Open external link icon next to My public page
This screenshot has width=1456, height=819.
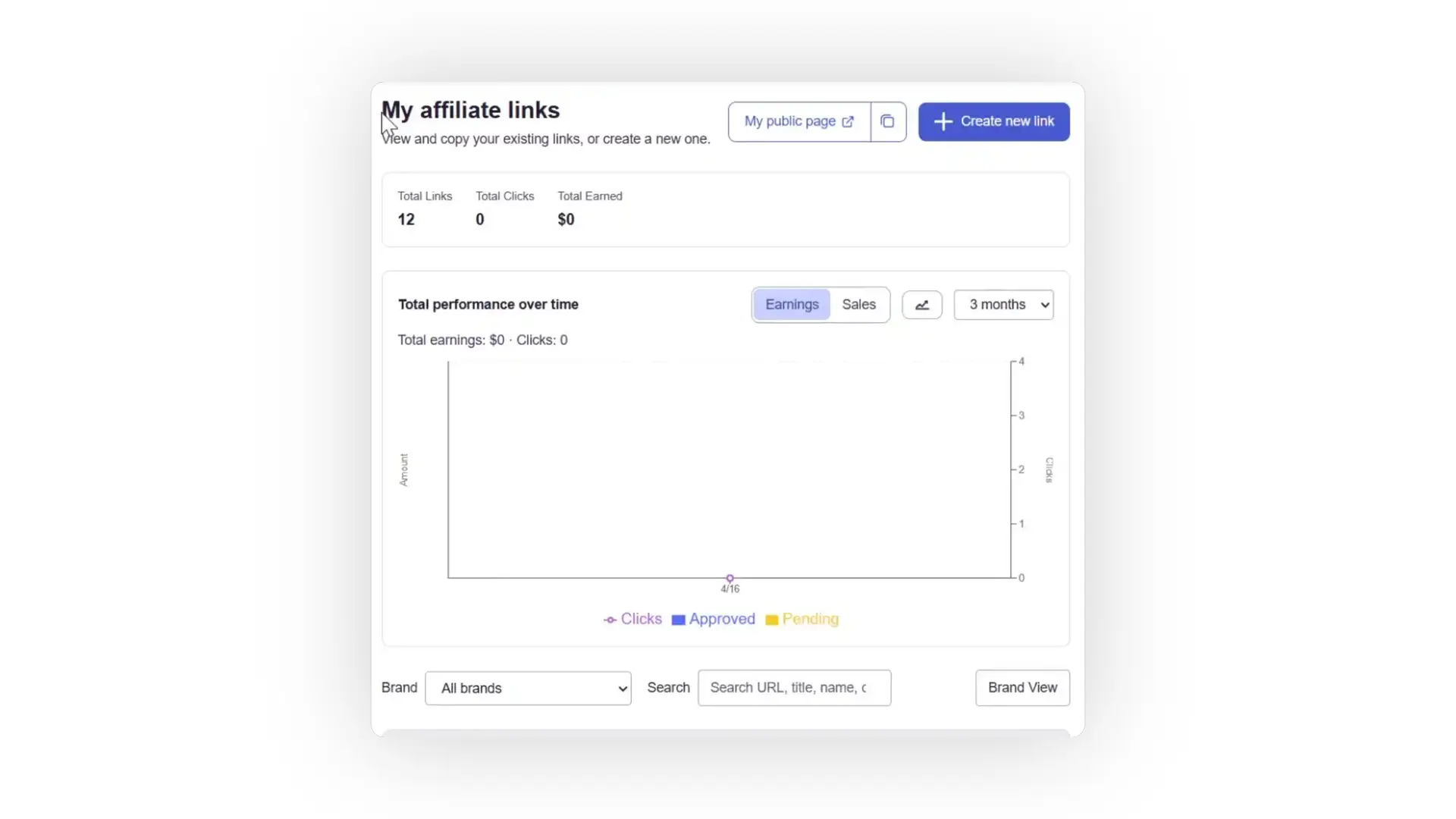click(x=847, y=121)
